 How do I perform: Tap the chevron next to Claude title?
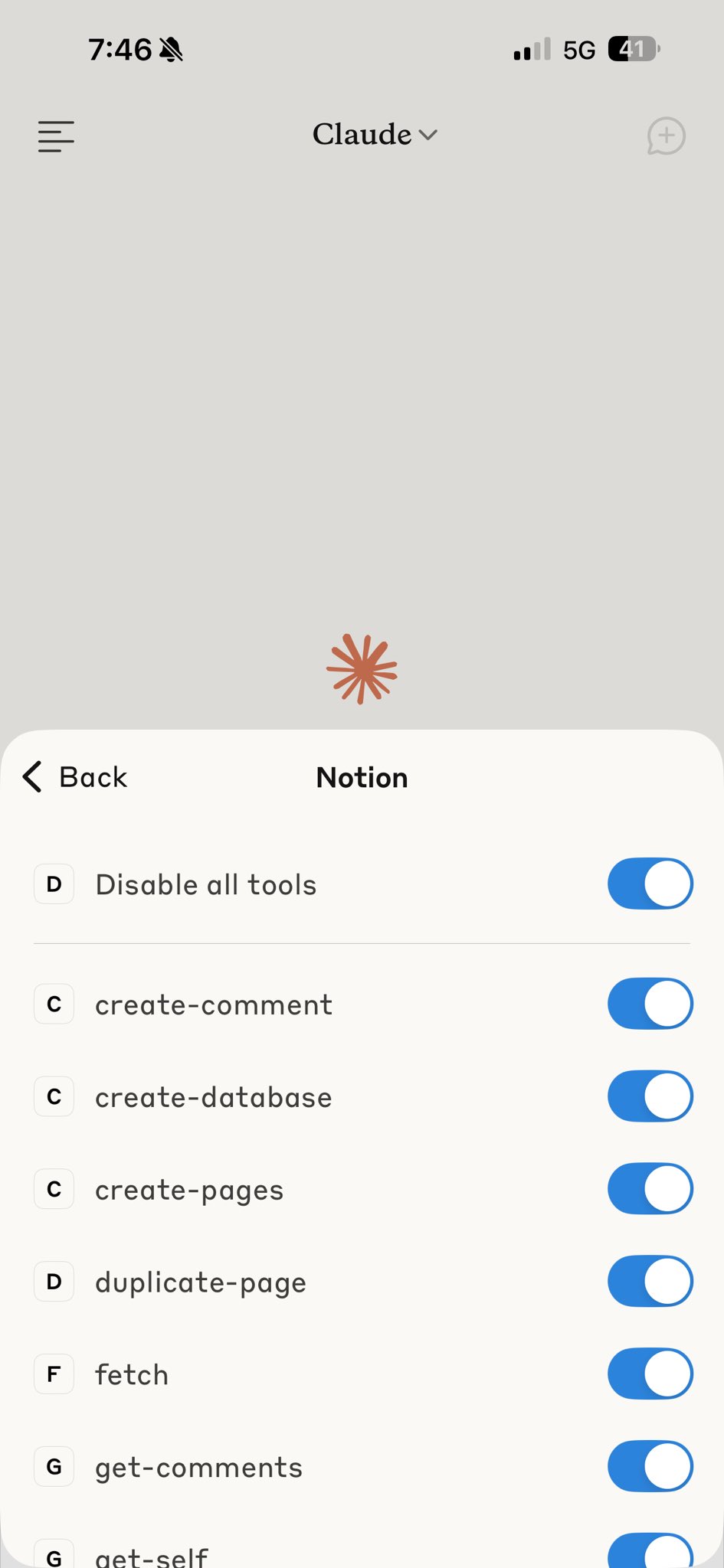[428, 136]
